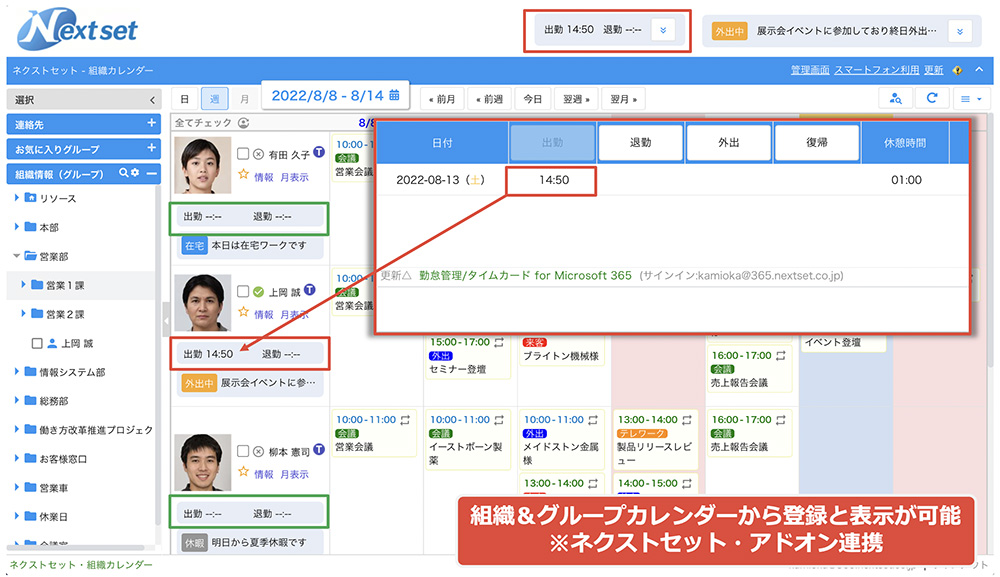Click the Nextset logo

77,29
